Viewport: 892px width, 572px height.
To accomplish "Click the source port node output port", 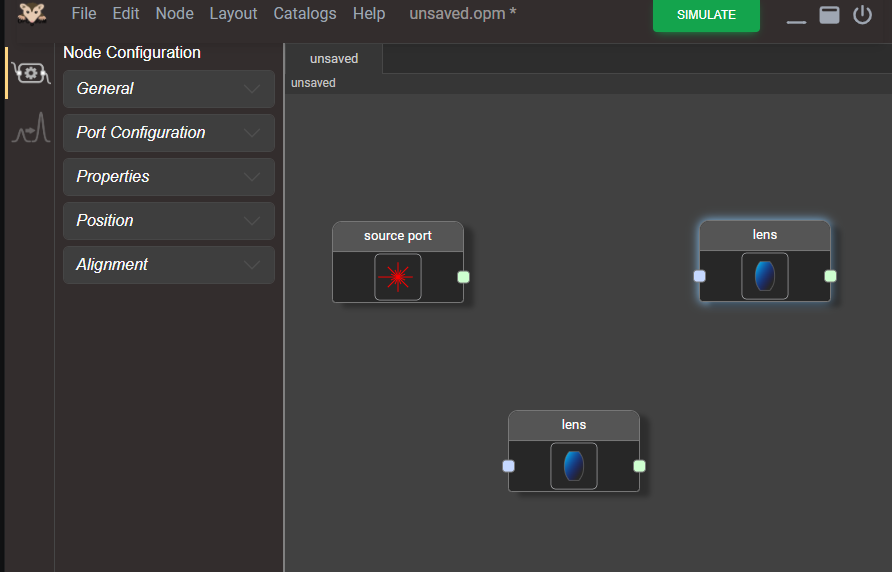I will pos(464,277).
